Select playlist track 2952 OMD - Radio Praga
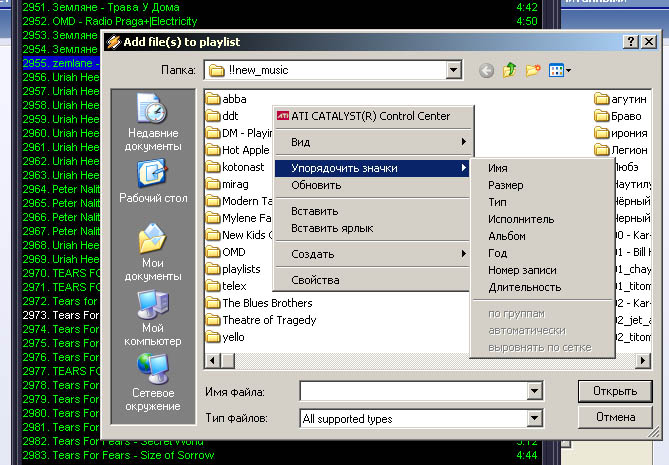Screen dimensions: 669x465 pos(282,21)
